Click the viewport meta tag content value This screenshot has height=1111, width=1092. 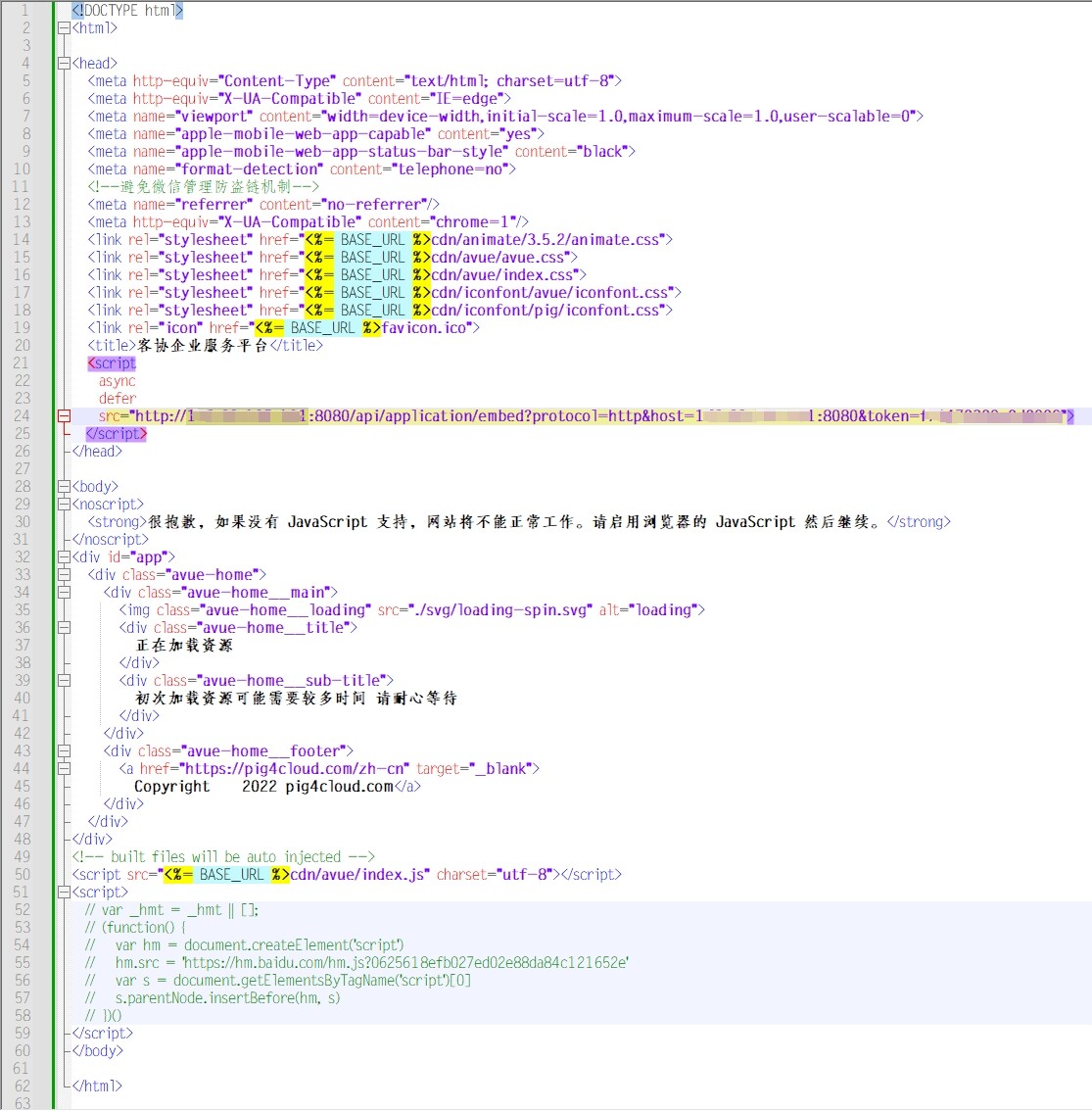(619, 117)
